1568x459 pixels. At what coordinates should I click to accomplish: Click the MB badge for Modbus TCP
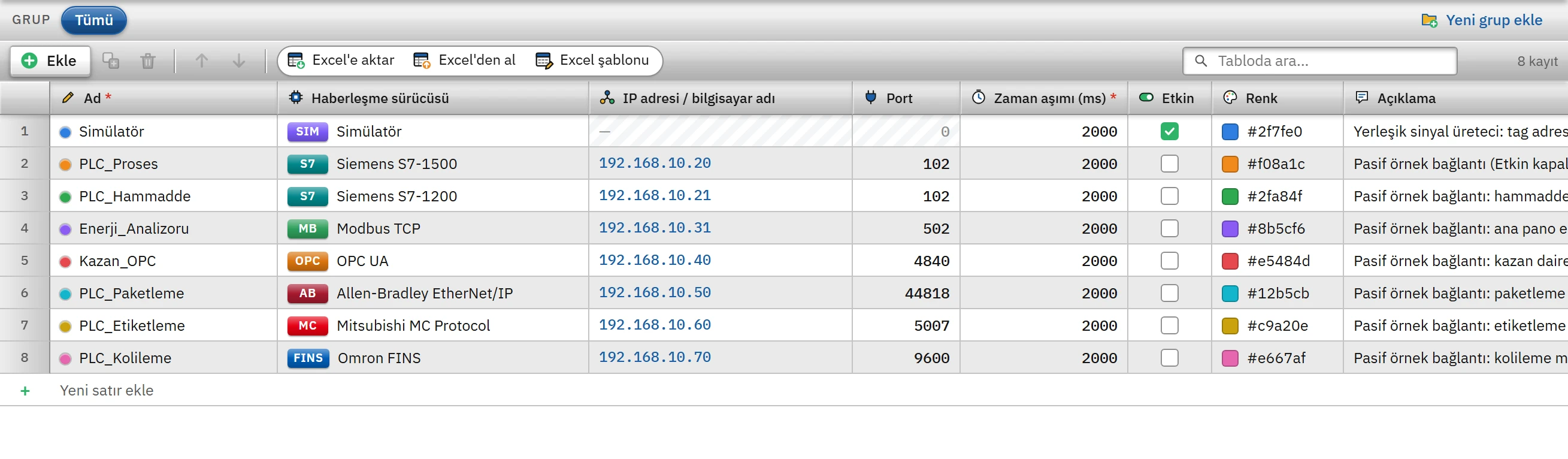pyautogui.click(x=307, y=228)
